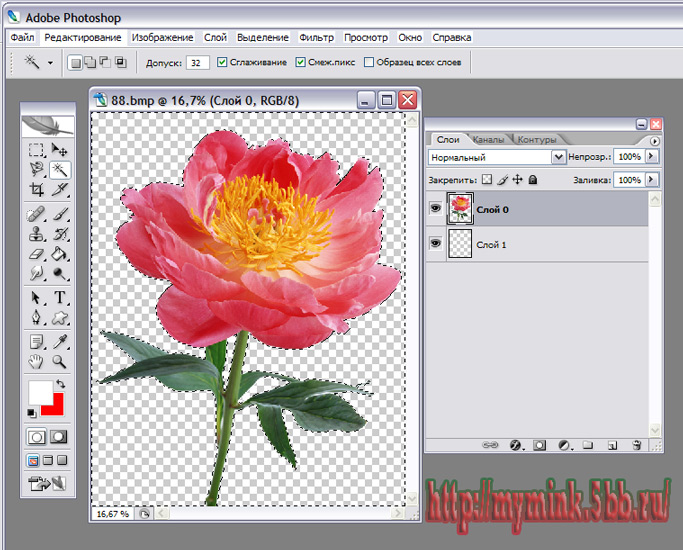Open Layers panel flyout menu

click(x=654, y=141)
